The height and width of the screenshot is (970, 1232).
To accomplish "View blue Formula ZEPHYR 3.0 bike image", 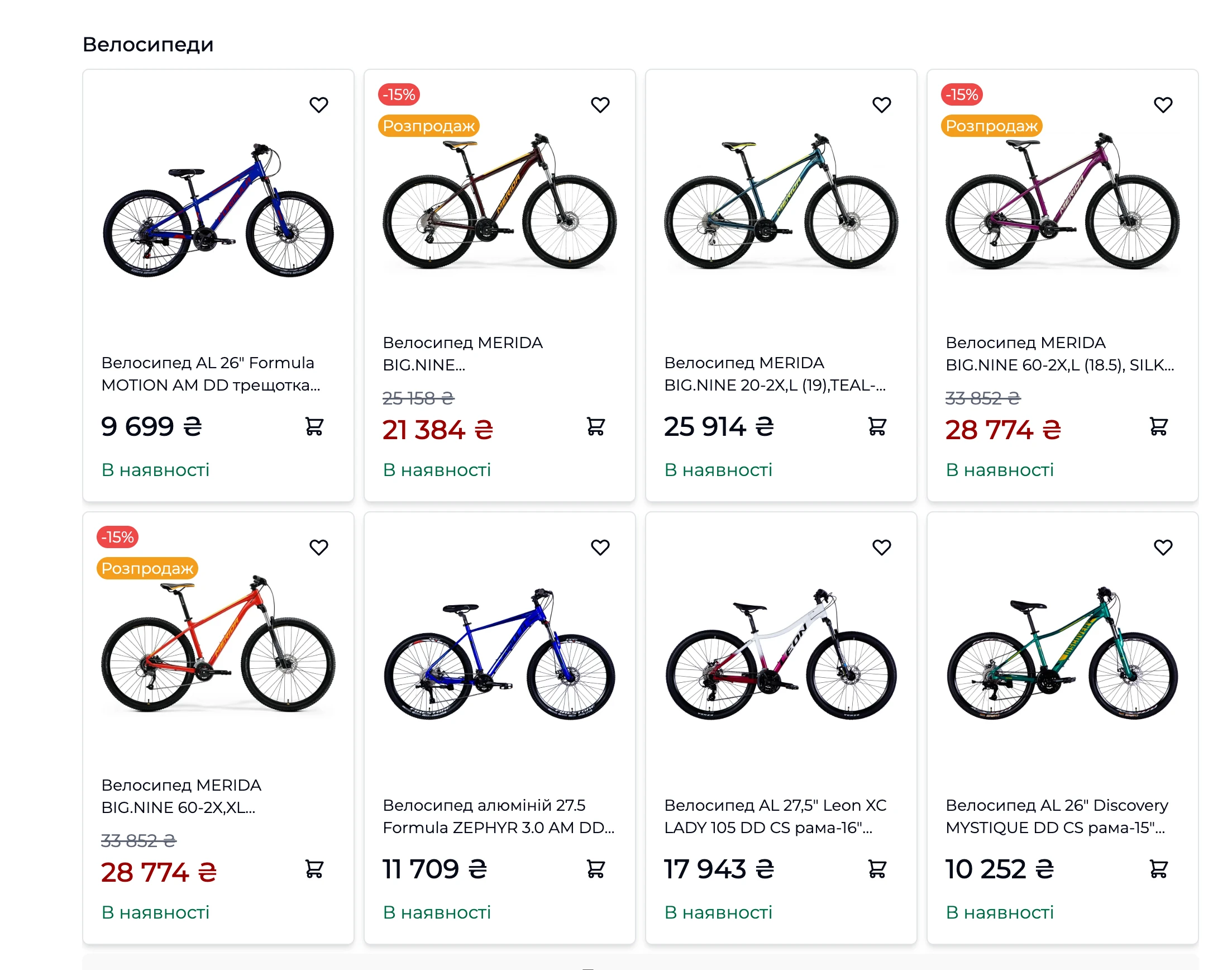I will [499, 654].
